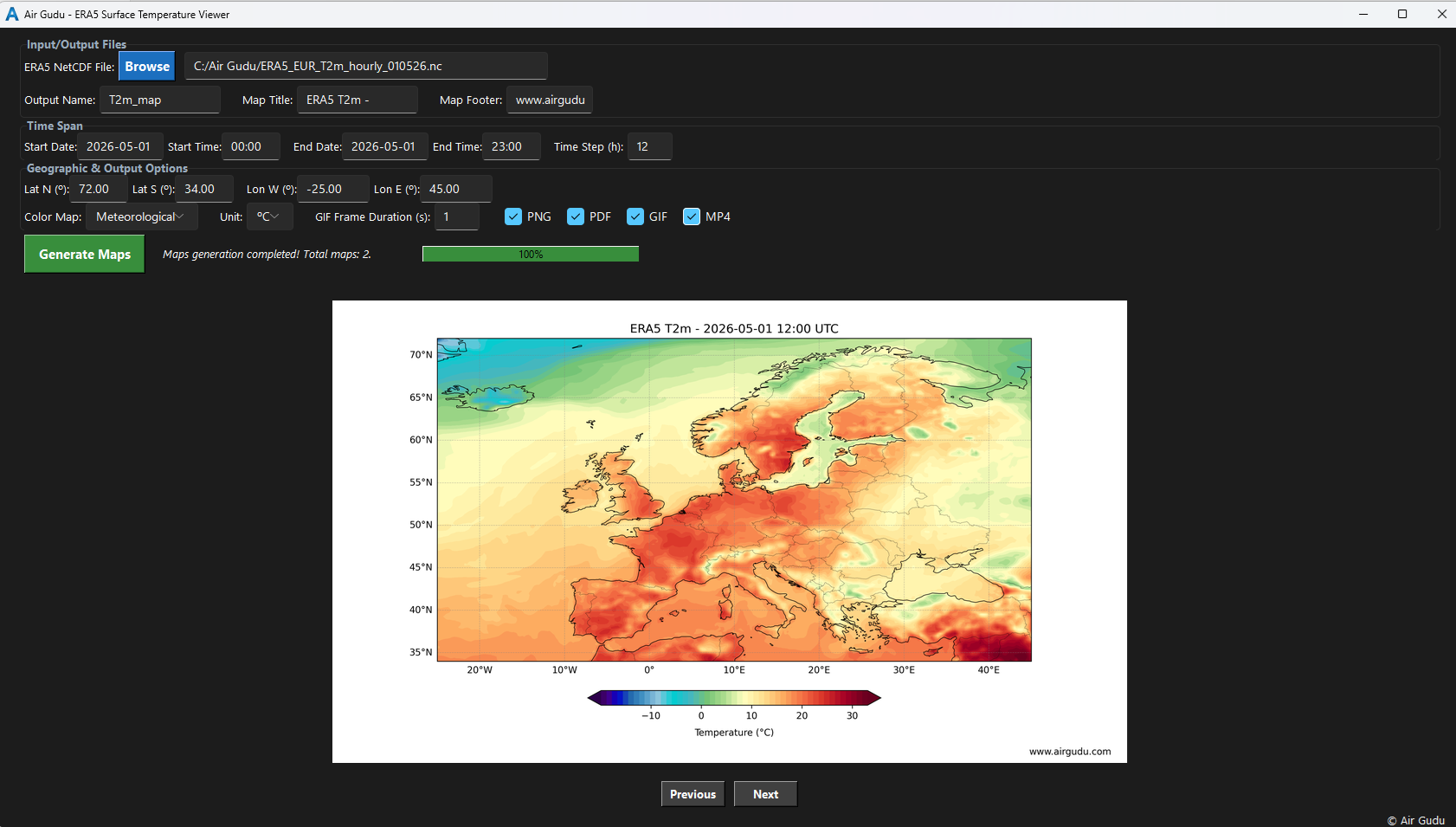1456x827 pixels.
Task: Click the Generate Maps button
Action: pos(85,255)
